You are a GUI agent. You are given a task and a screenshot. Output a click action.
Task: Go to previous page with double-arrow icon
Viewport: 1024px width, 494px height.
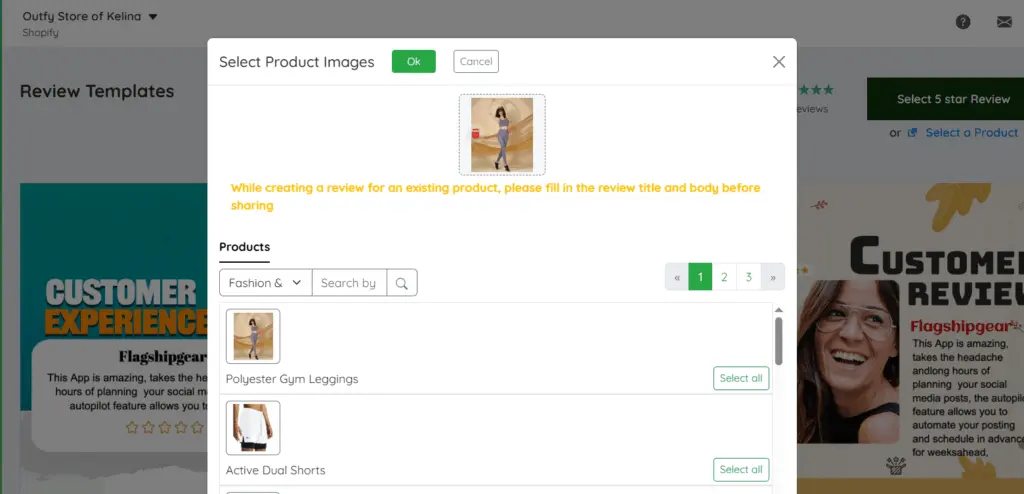click(x=677, y=277)
